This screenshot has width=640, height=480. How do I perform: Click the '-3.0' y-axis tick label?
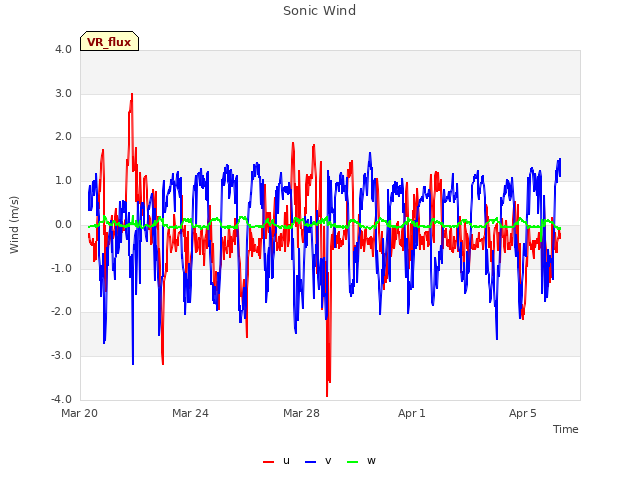point(61,356)
